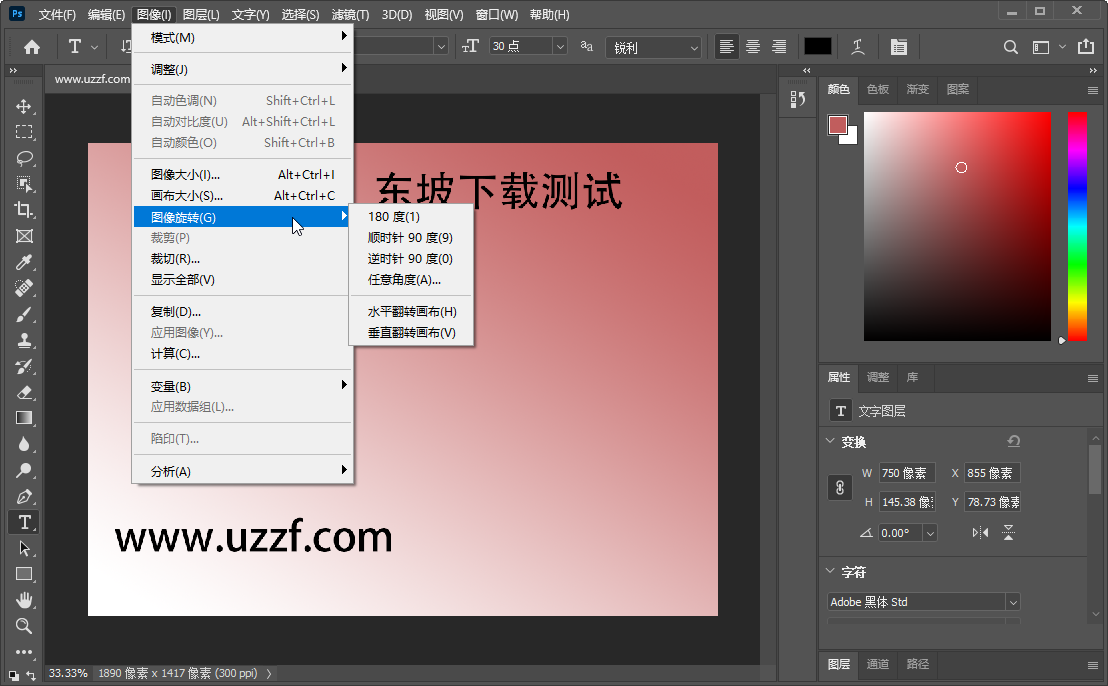Select the Clone Stamp tool
Screen dimensions: 1108x686
24,341
